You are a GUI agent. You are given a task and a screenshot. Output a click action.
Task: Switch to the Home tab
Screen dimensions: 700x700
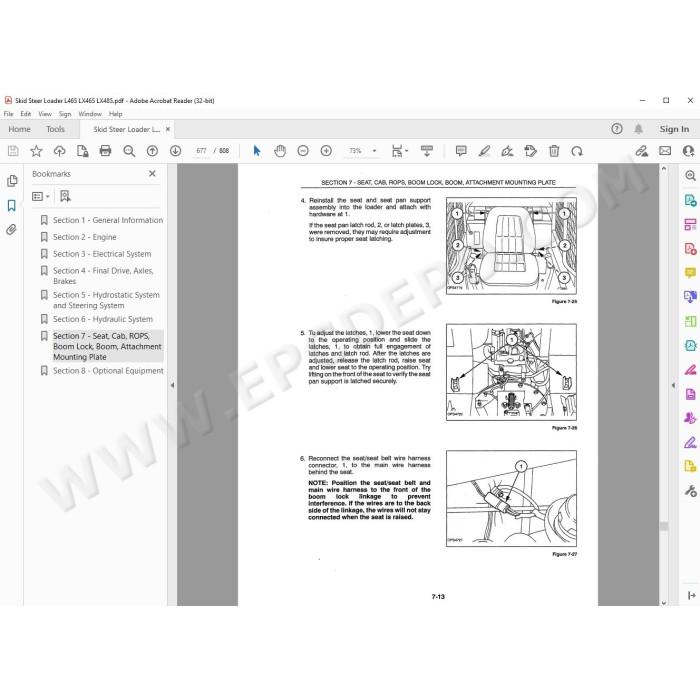coord(20,129)
